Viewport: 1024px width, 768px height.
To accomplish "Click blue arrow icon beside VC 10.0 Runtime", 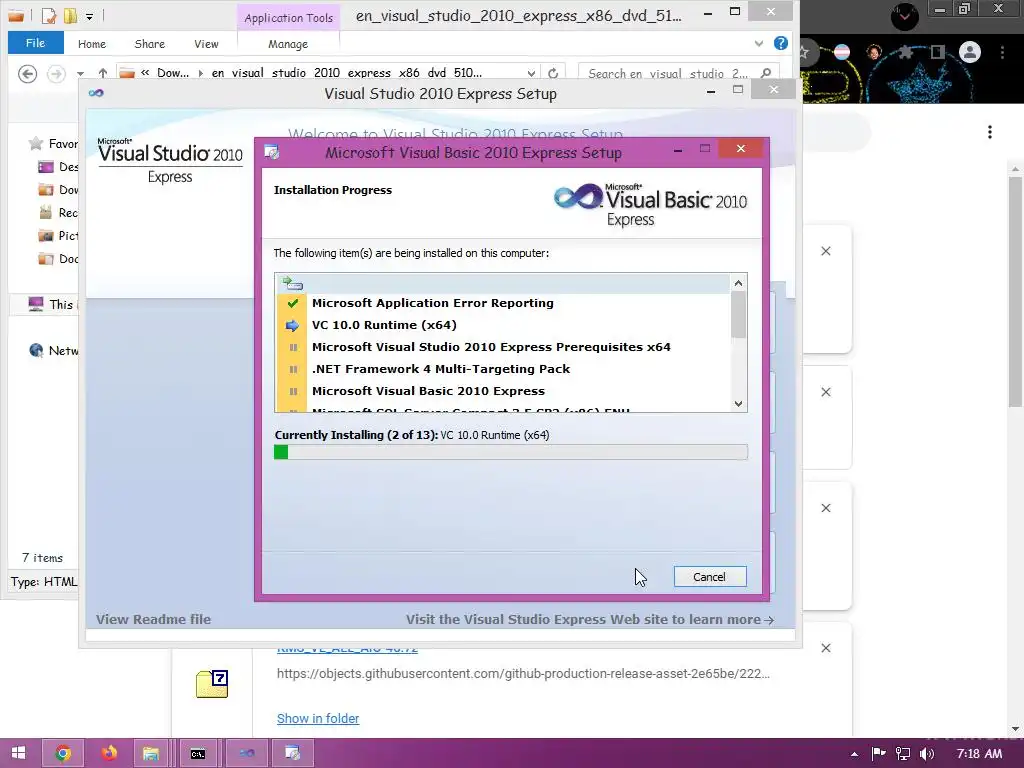I will [x=293, y=325].
